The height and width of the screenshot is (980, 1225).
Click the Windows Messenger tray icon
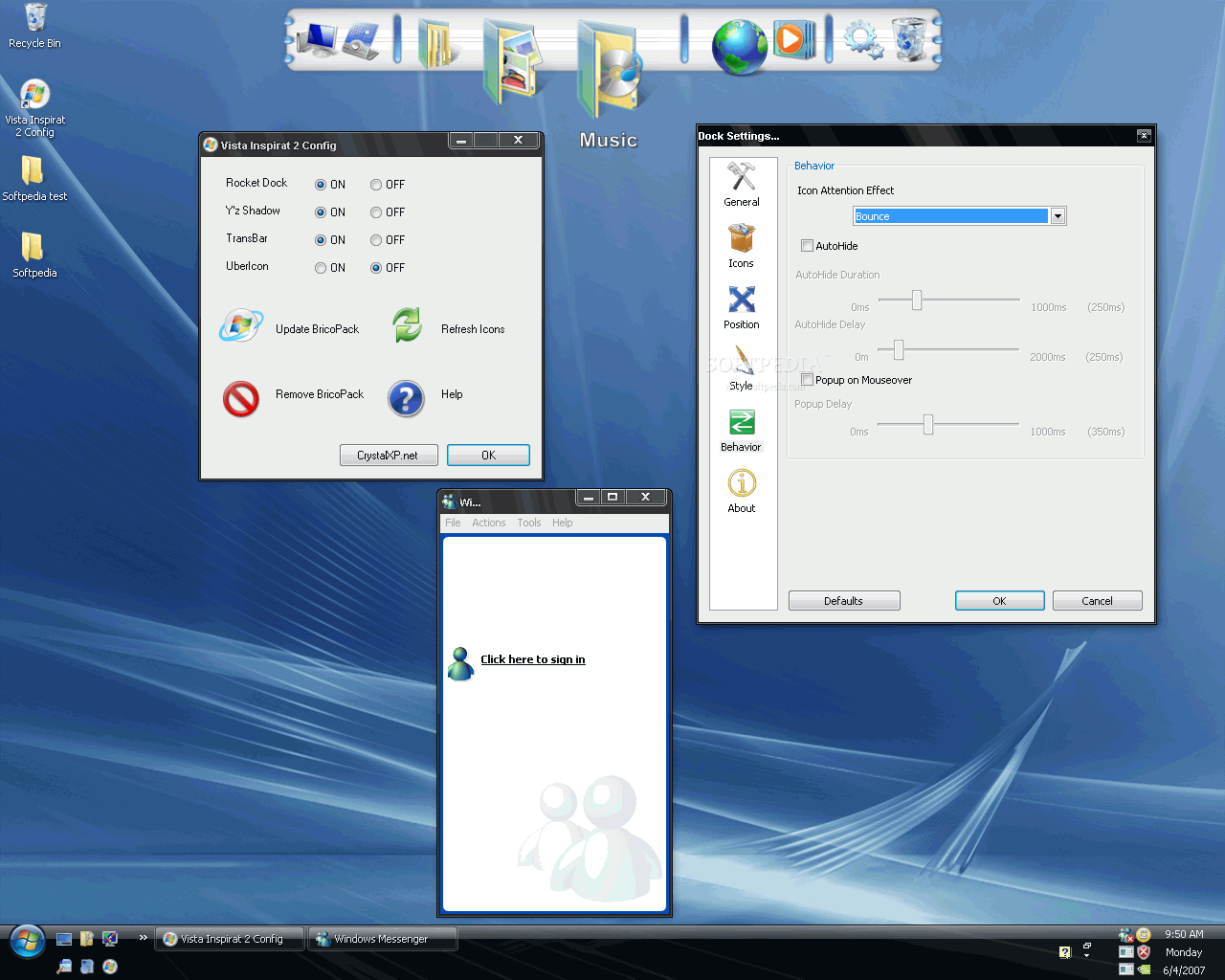point(1126,935)
